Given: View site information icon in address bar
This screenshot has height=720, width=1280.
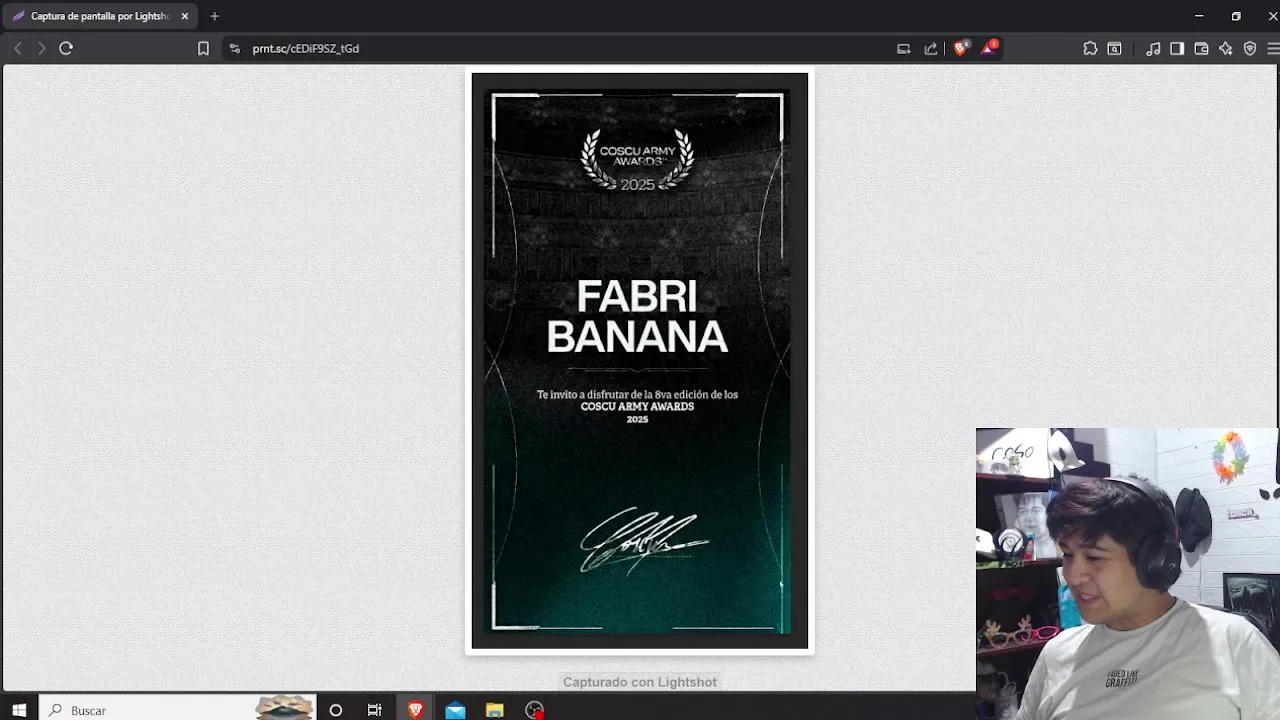Looking at the screenshot, I should tap(234, 48).
